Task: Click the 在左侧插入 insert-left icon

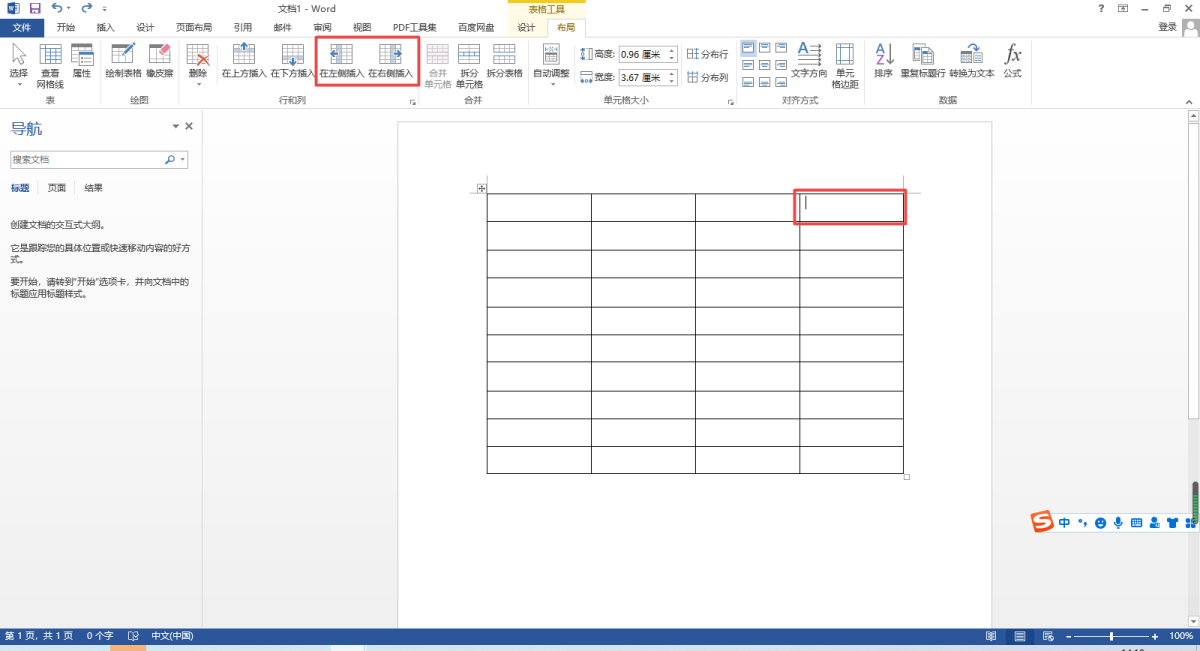Action: tap(342, 56)
